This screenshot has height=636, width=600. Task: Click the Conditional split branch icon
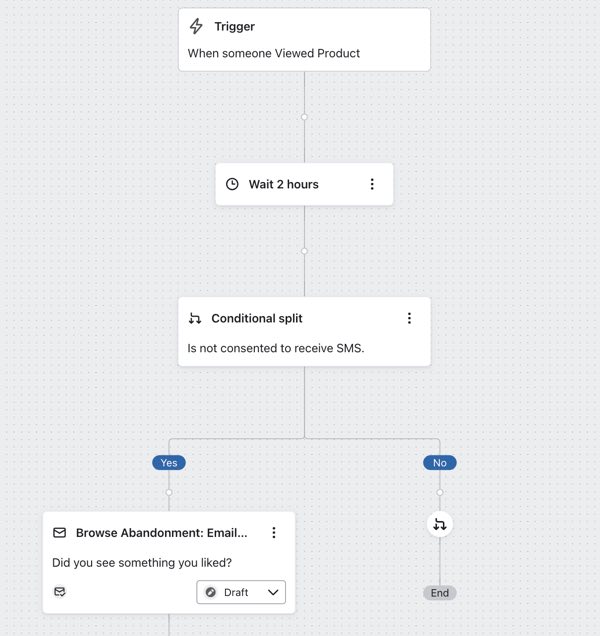(195, 319)
